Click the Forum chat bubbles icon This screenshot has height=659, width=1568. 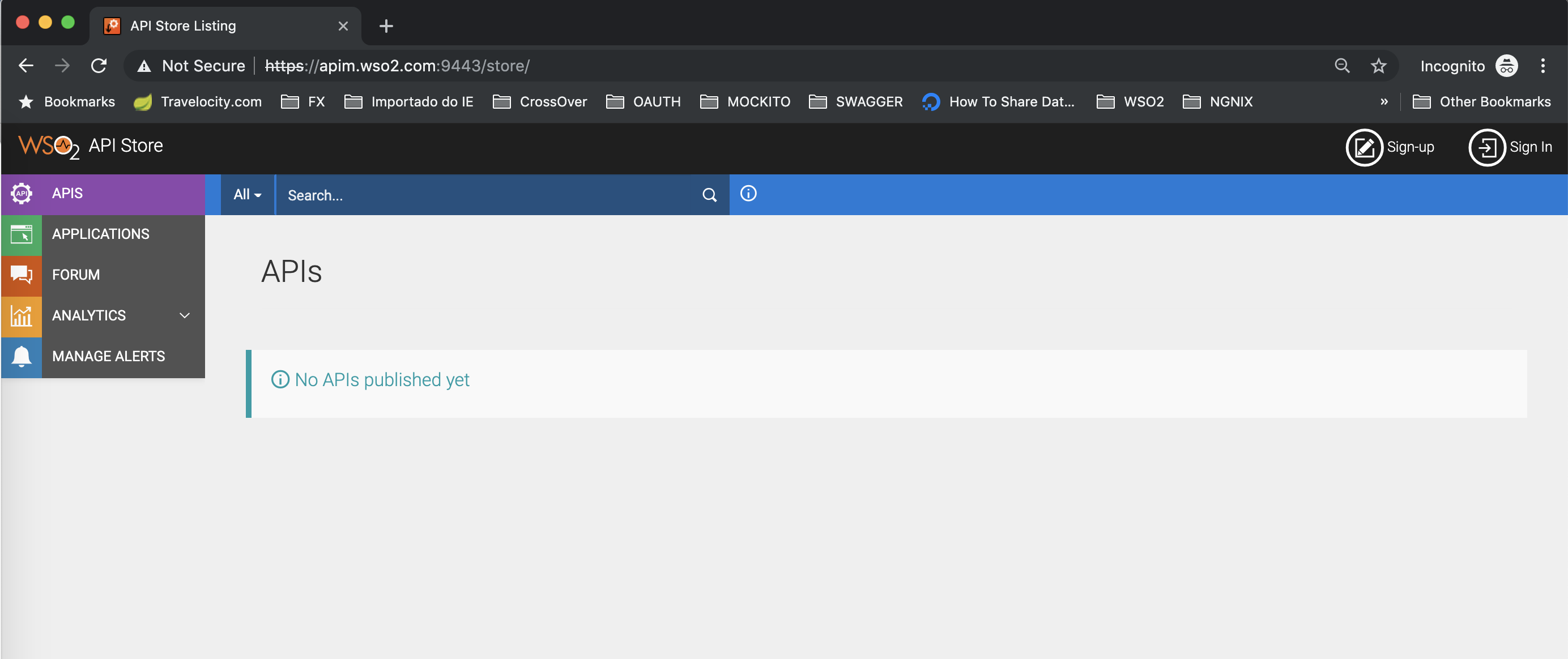pos(22,275)
